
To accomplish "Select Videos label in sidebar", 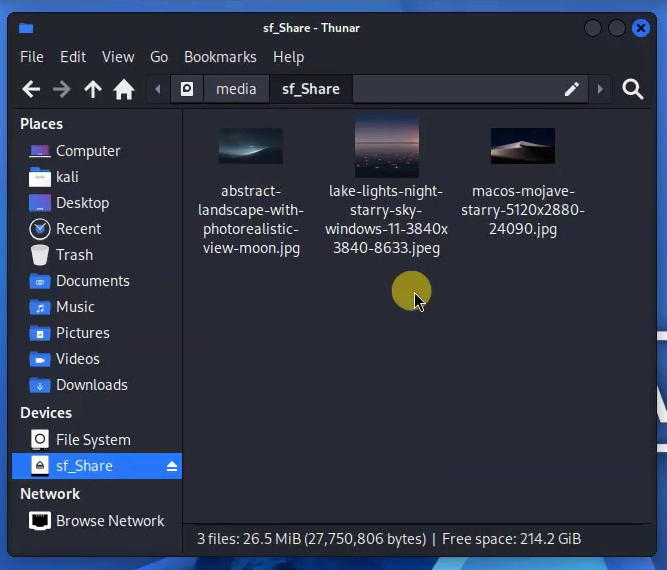I will (78, 359).
